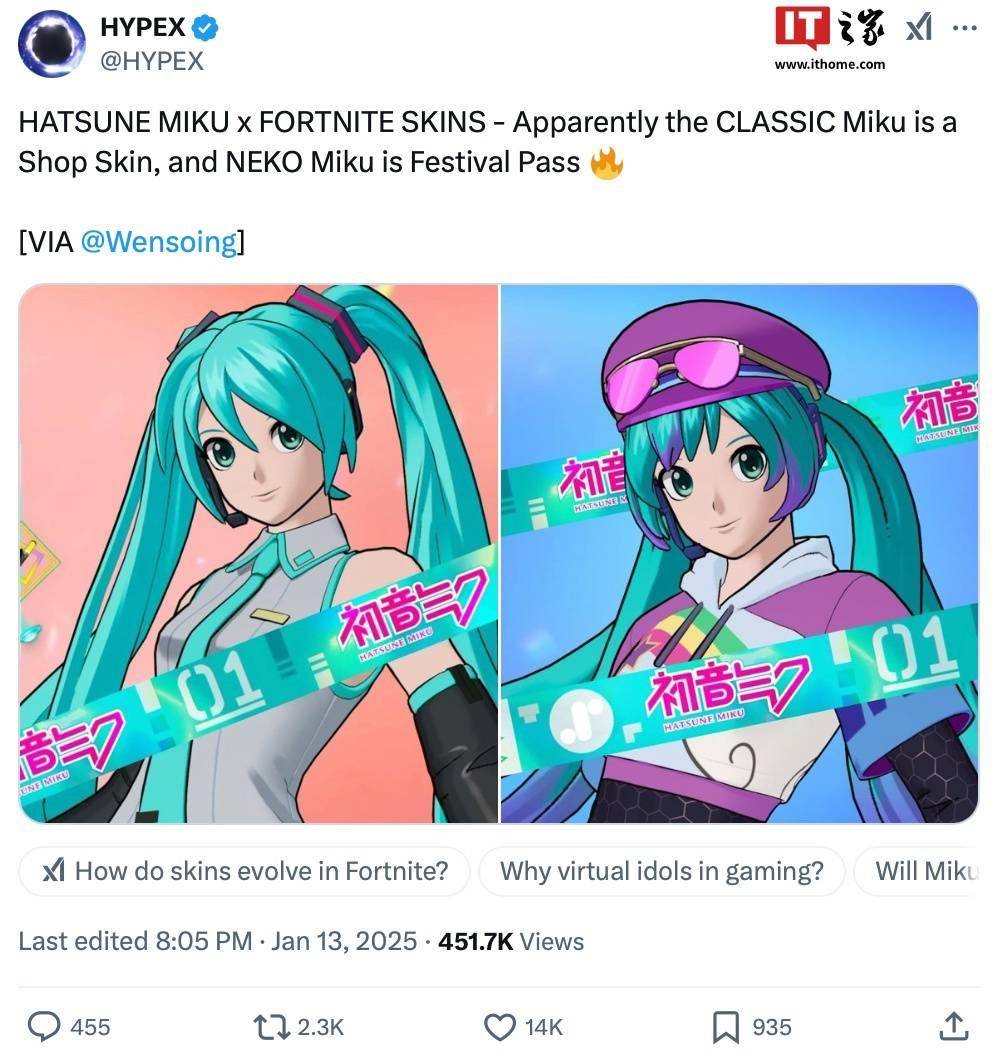Screen dimensions: 996x1062
Task: Open the Grok icon in header
Action: click(919, 28)
